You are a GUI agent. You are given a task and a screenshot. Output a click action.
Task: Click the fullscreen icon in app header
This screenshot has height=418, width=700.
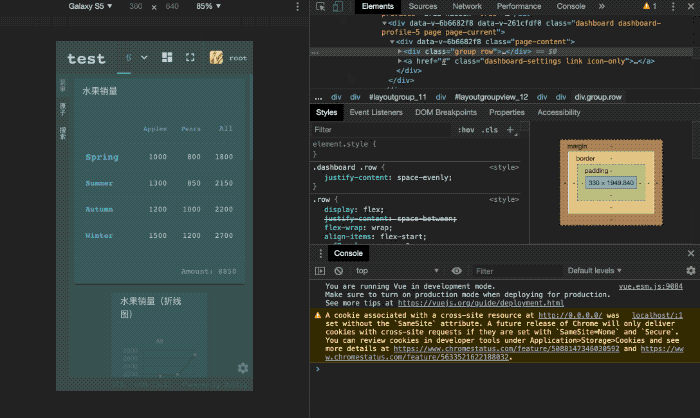click(x=190, y=58)
